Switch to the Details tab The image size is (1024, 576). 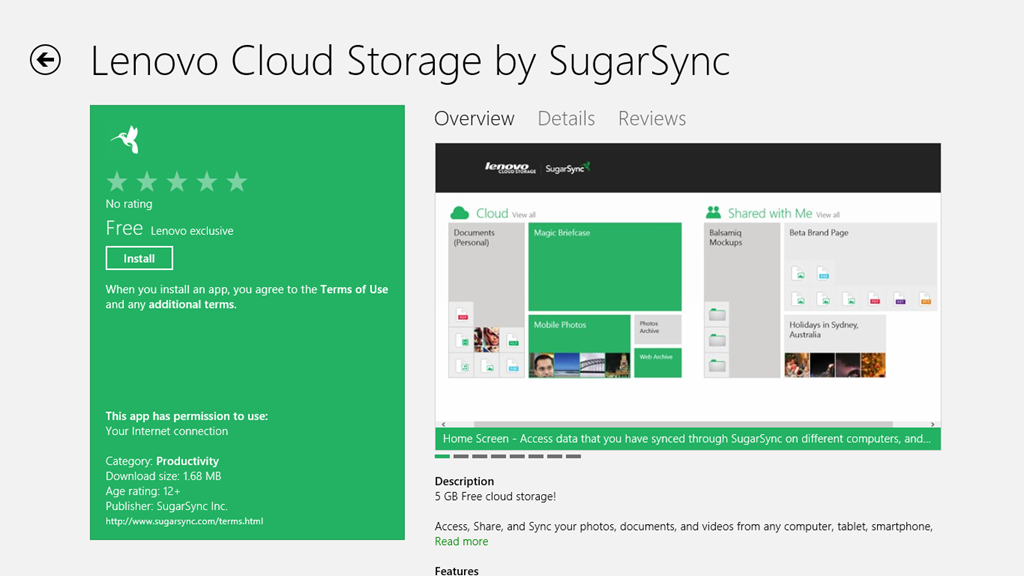click(x=566, y=119)
